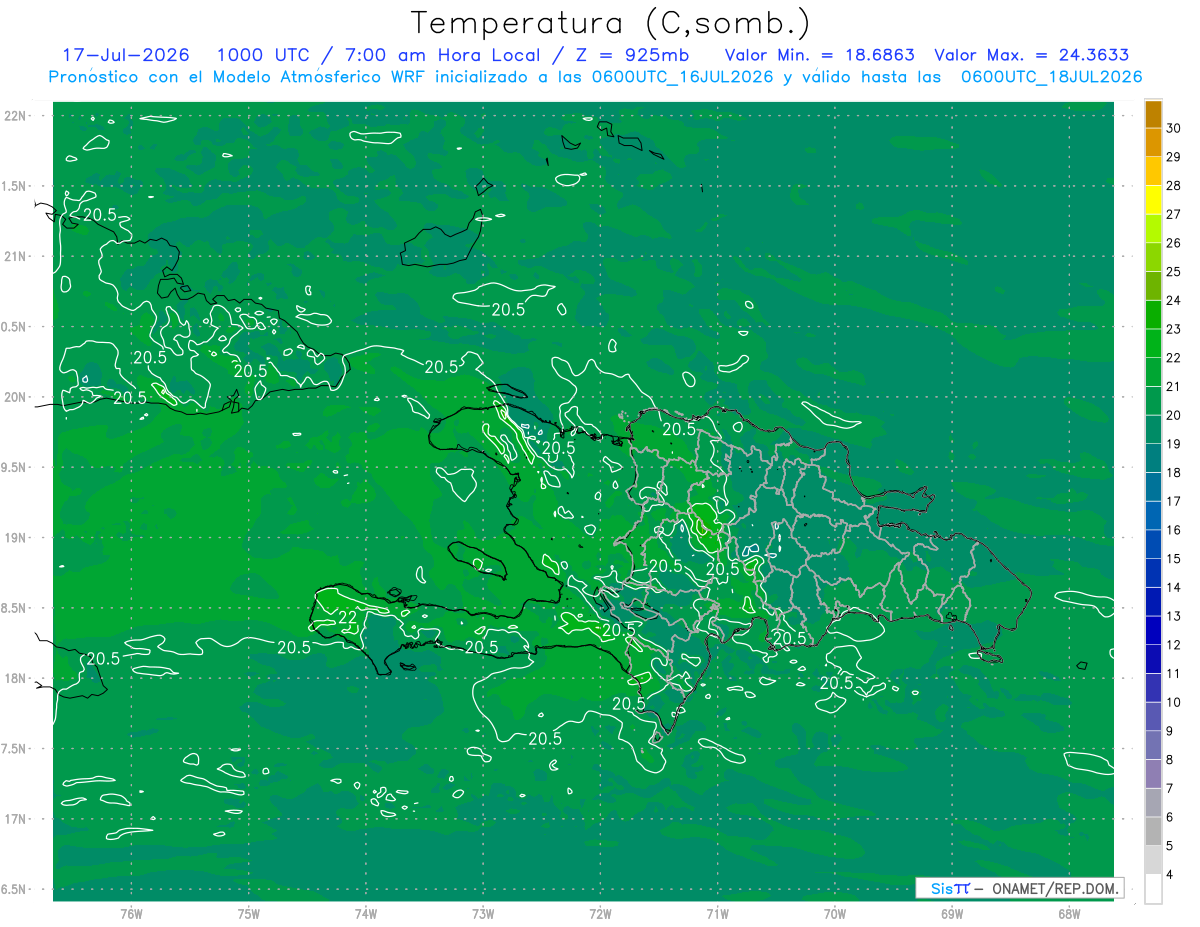1200x927 pixels.
Task: Click the "69W" longitude label
Action: pyautogui.click(x=951, y=914)
